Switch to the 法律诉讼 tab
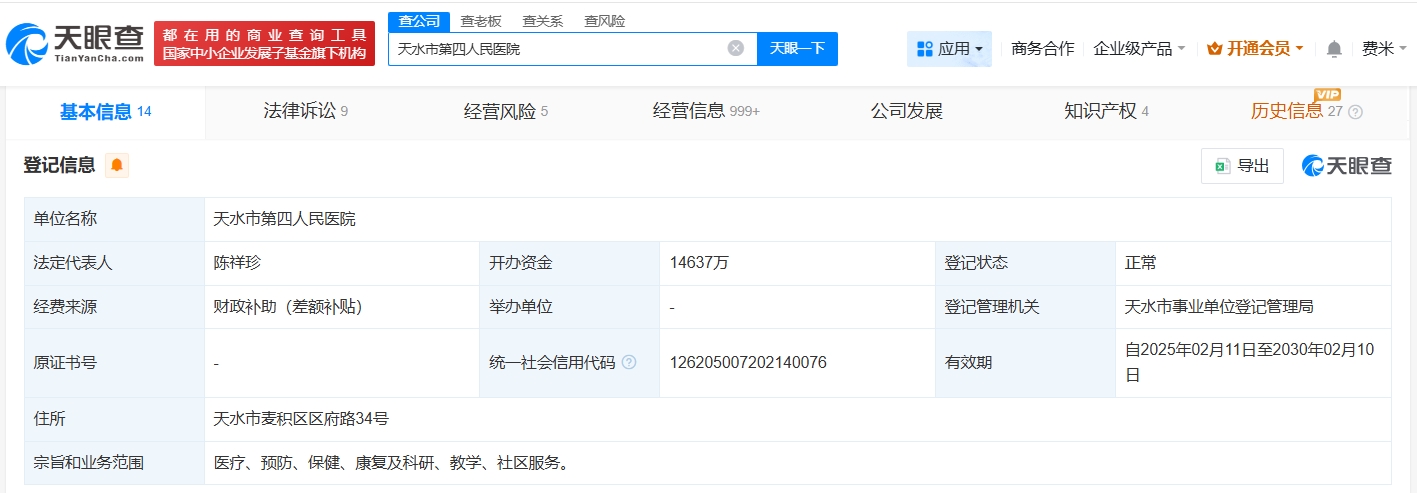1417x493 pixels. click(305, 112)
